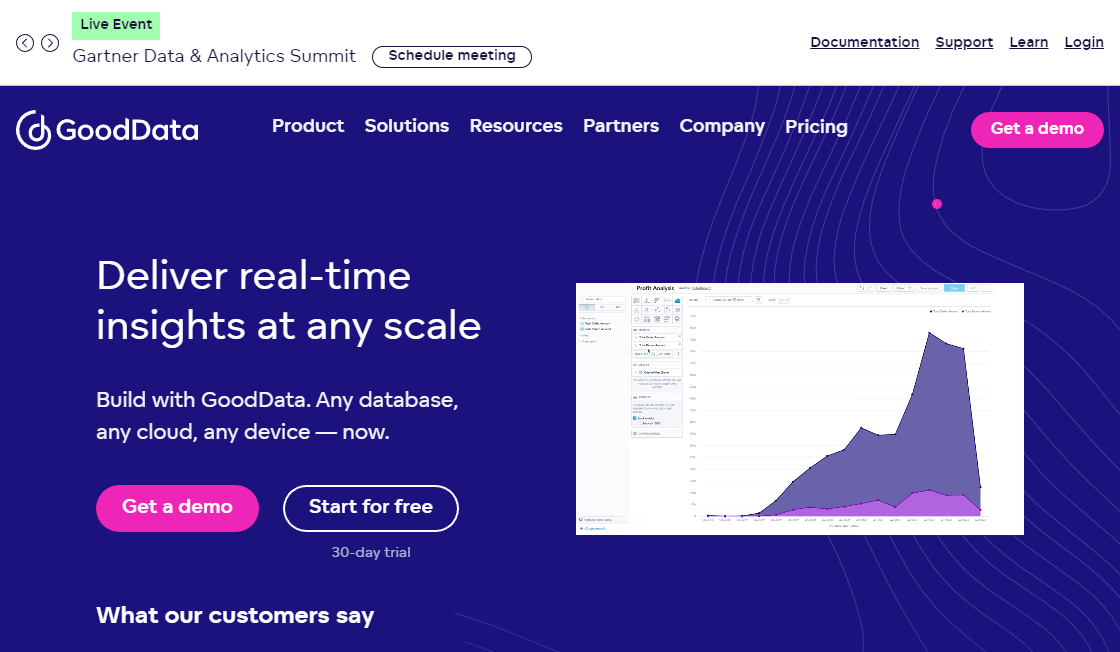This screenshot has height=652, width=1120.
Task: Select Company in the main navigation
Action: pyautogui.click(x=722, y=126)
